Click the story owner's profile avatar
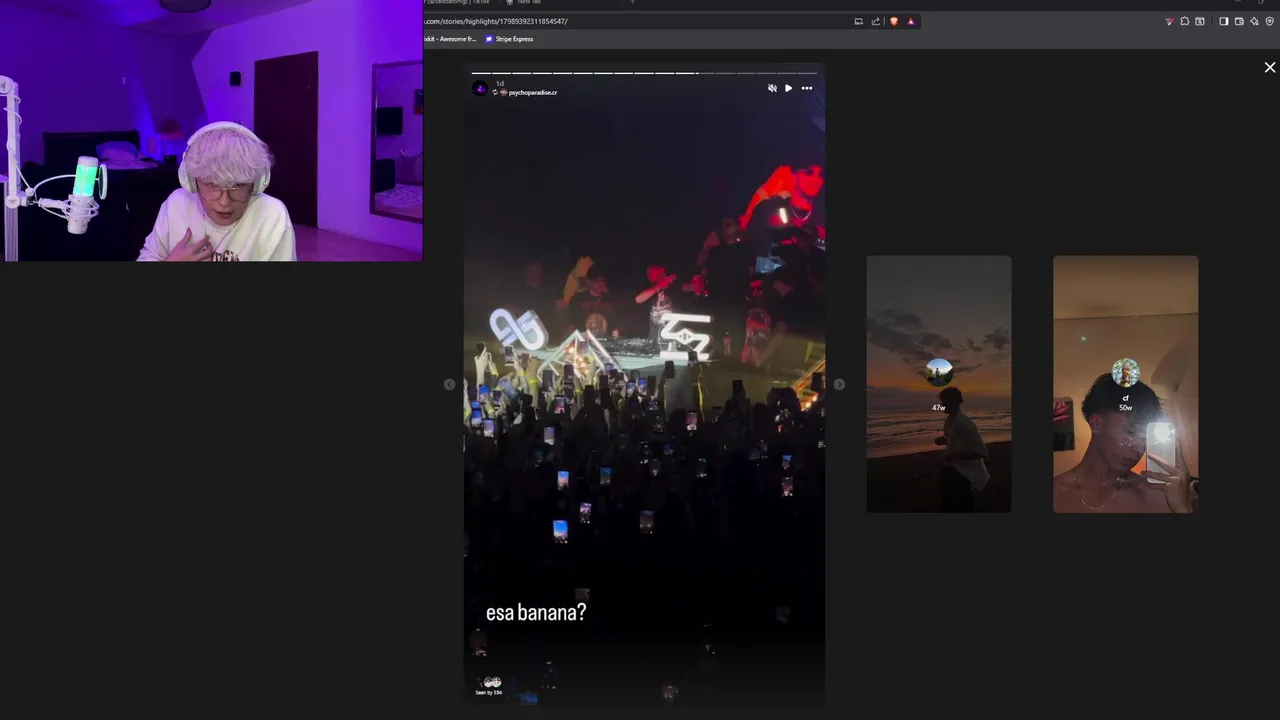Screen dimensions: 1280x720 pos(480,88)
